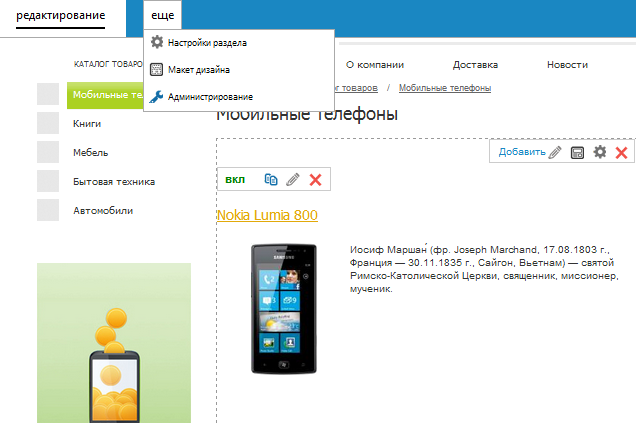Switch to the 'редактирование' tab

click(60, 17)
